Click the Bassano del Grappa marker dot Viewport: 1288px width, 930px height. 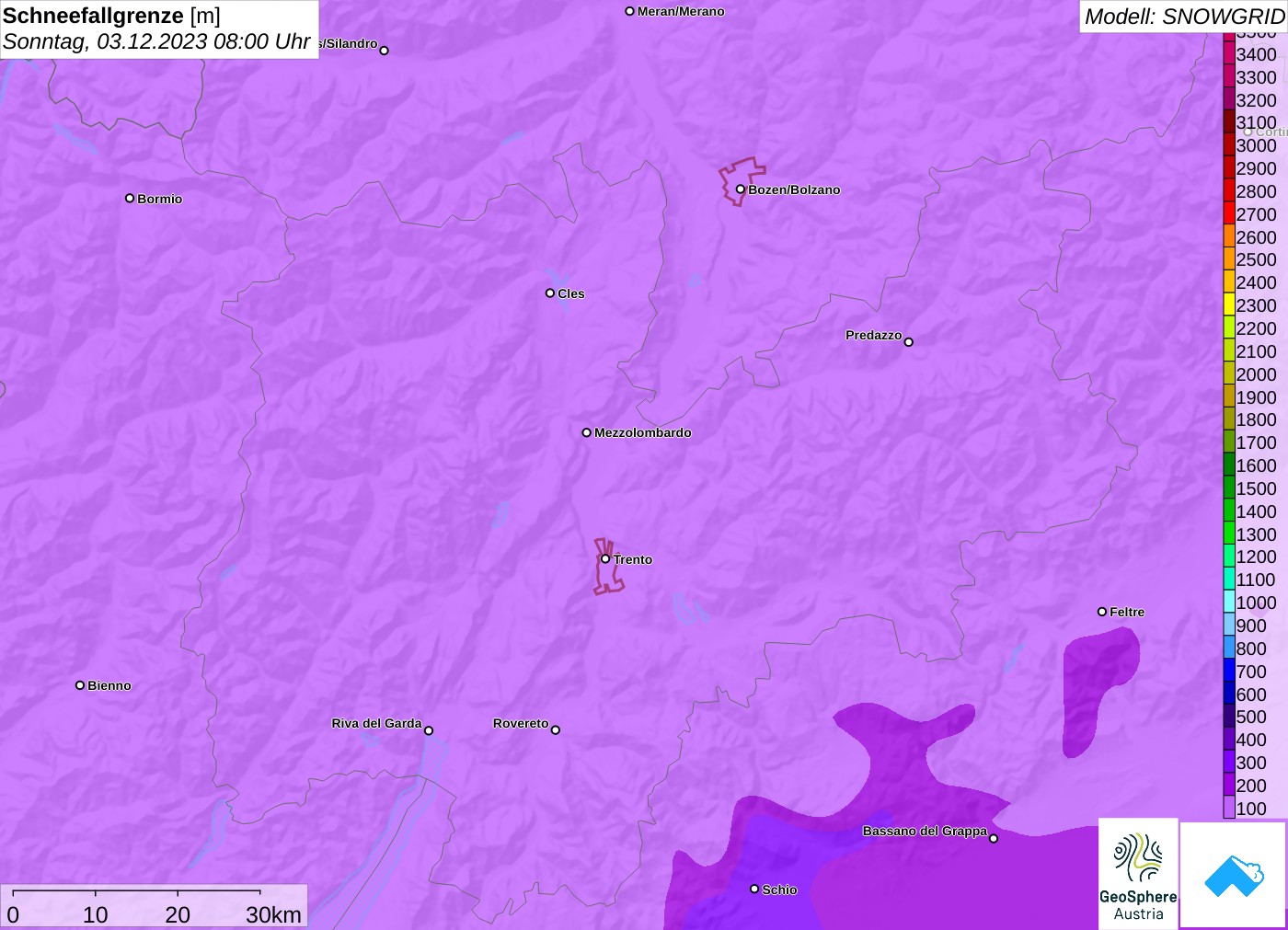(x=994, y=838)
